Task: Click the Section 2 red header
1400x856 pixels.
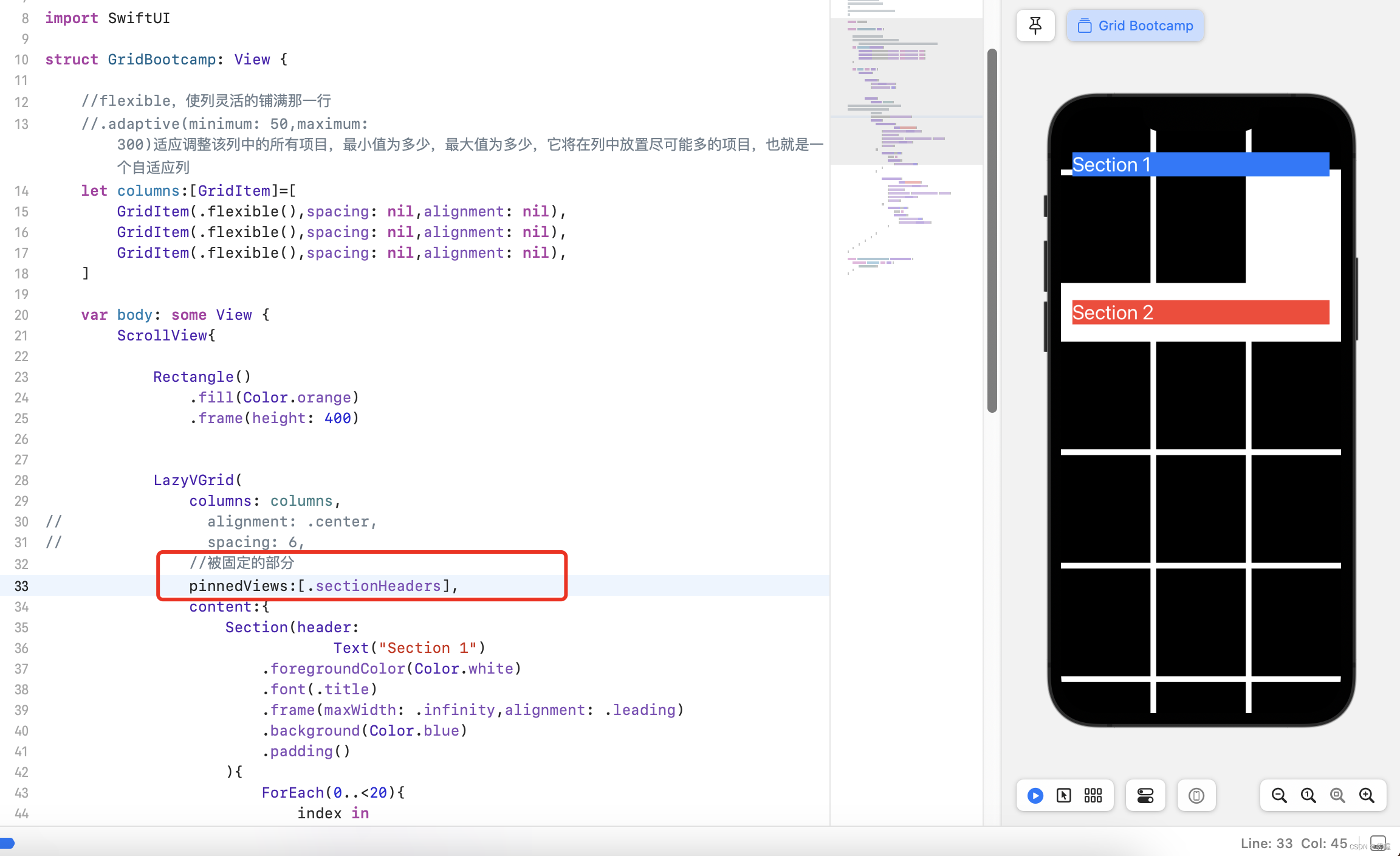Action: (x=1200, y=312)
